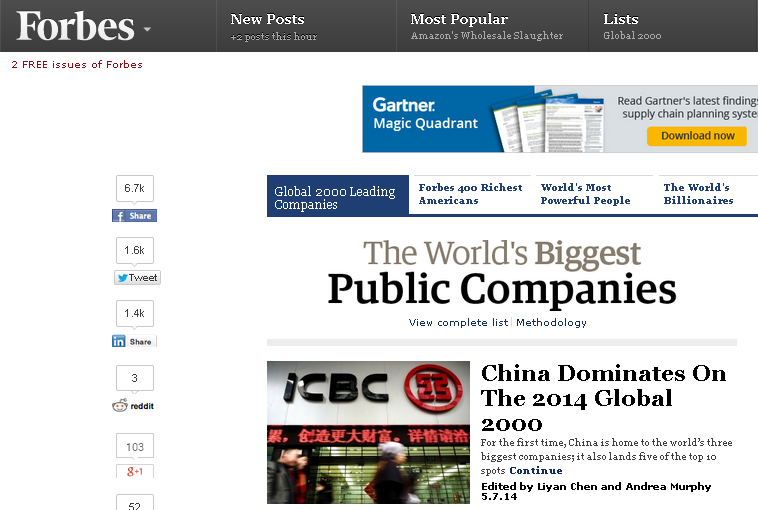Viewport: 758px width, 510px height.
Task: Open the New Posts menu
Action: (x=267, y=20)
